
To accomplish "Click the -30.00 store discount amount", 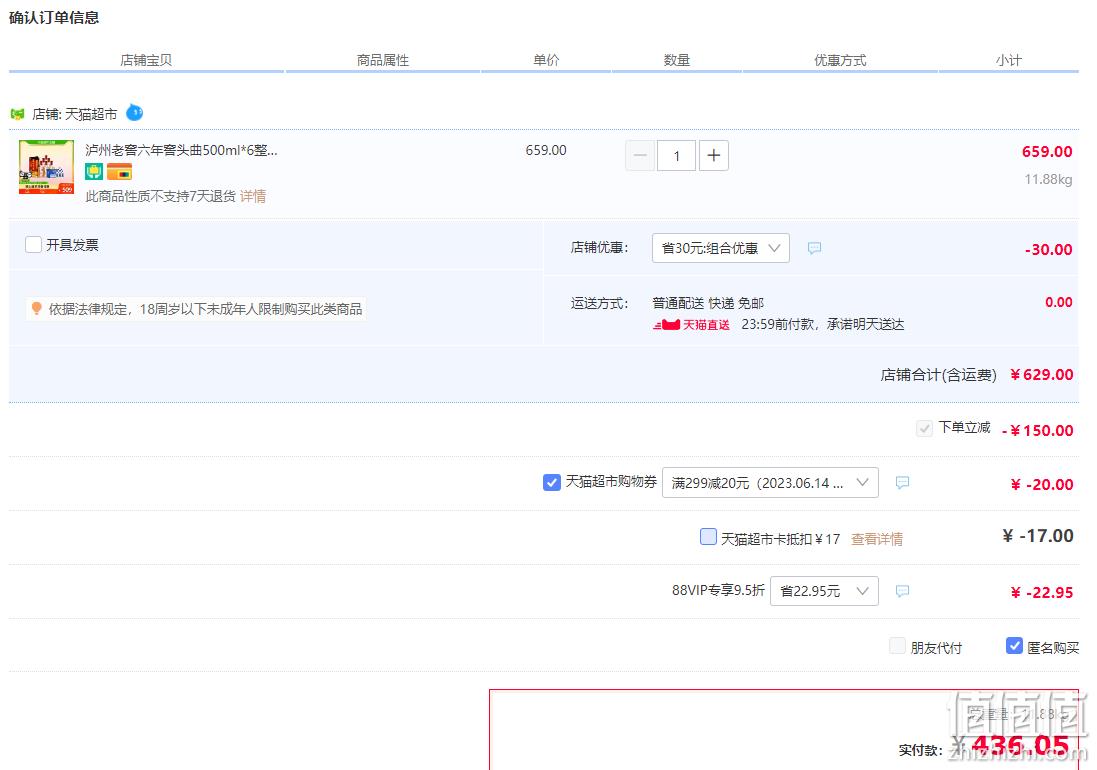I will [x=1048, y=250].
